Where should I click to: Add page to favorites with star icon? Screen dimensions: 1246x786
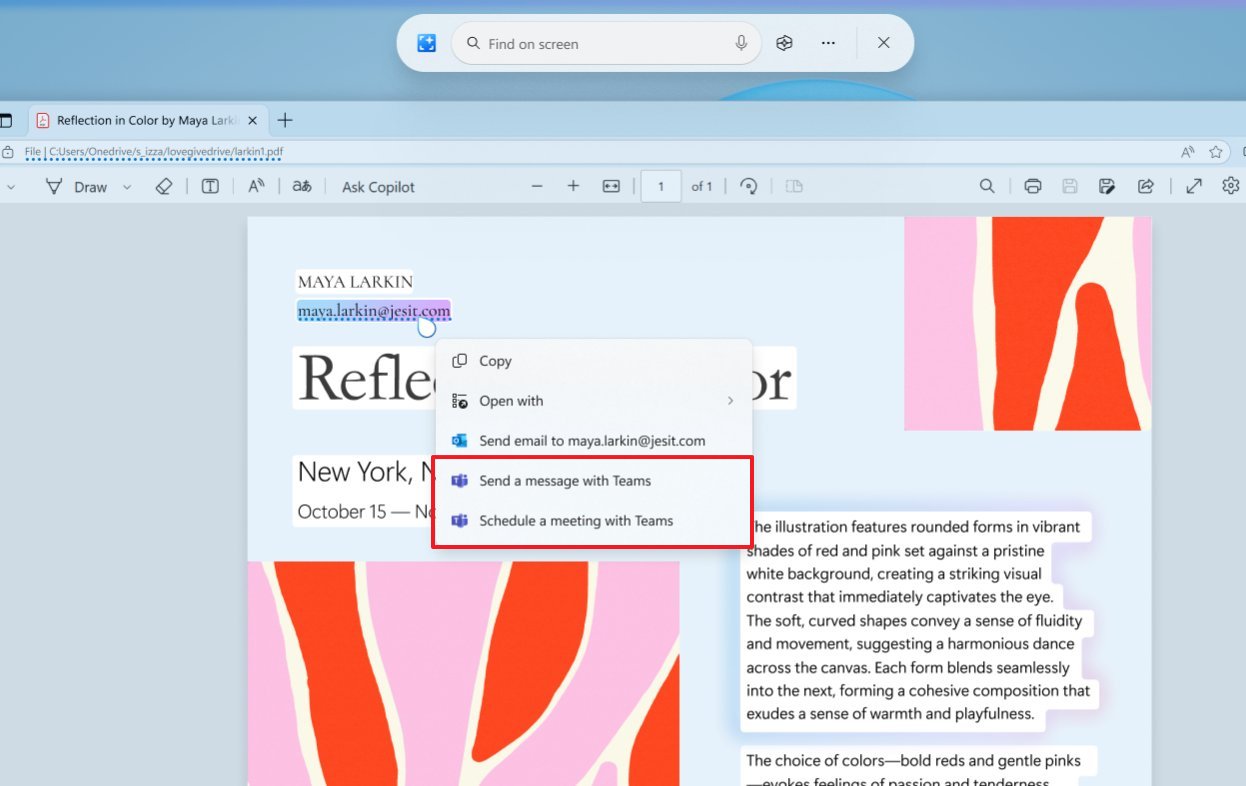[x=1216, y=152]
